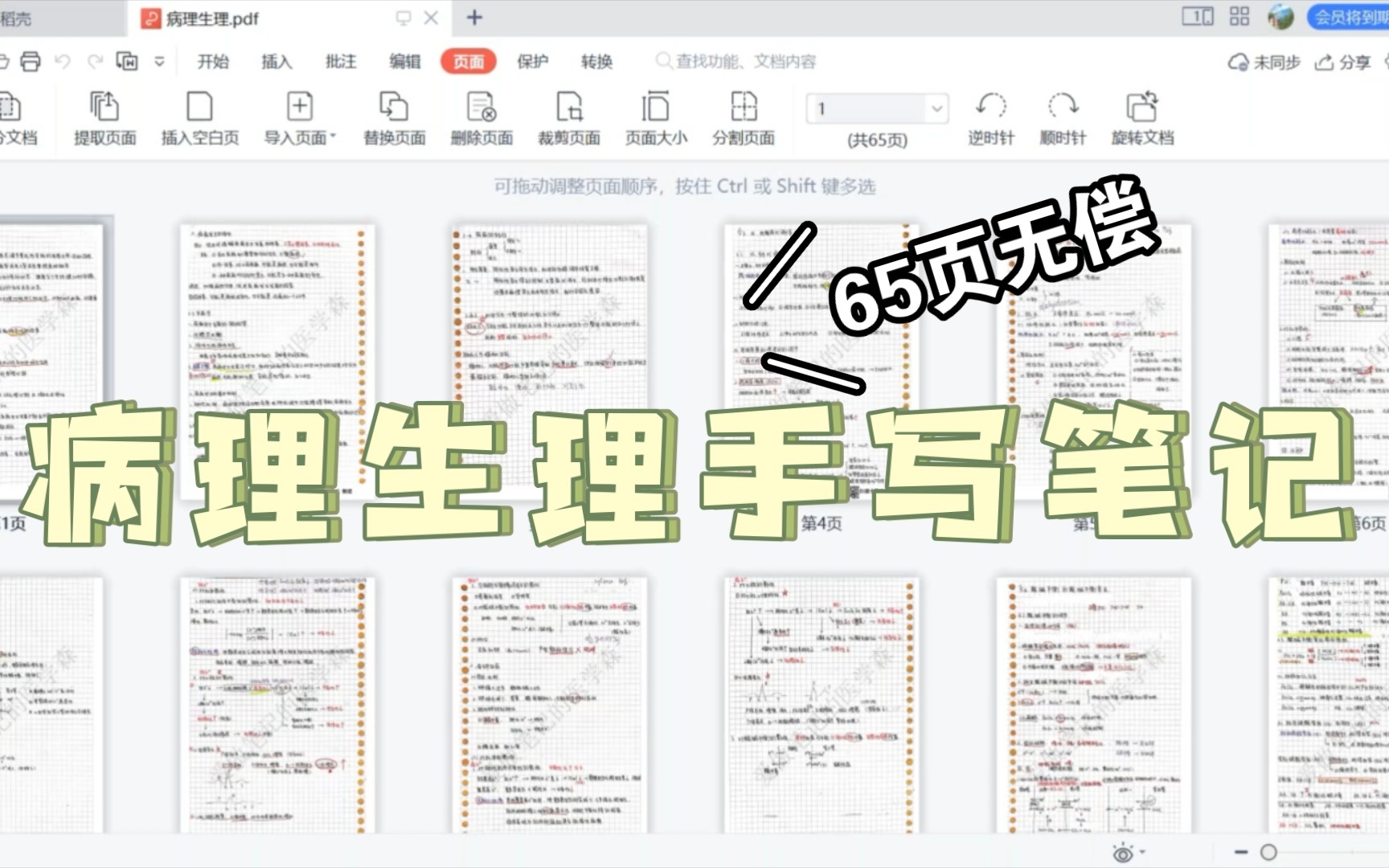This screenshot has height=868, width=1389.
Task: Select the eighth page thumbnail in second row
Action: pos(277,705)
